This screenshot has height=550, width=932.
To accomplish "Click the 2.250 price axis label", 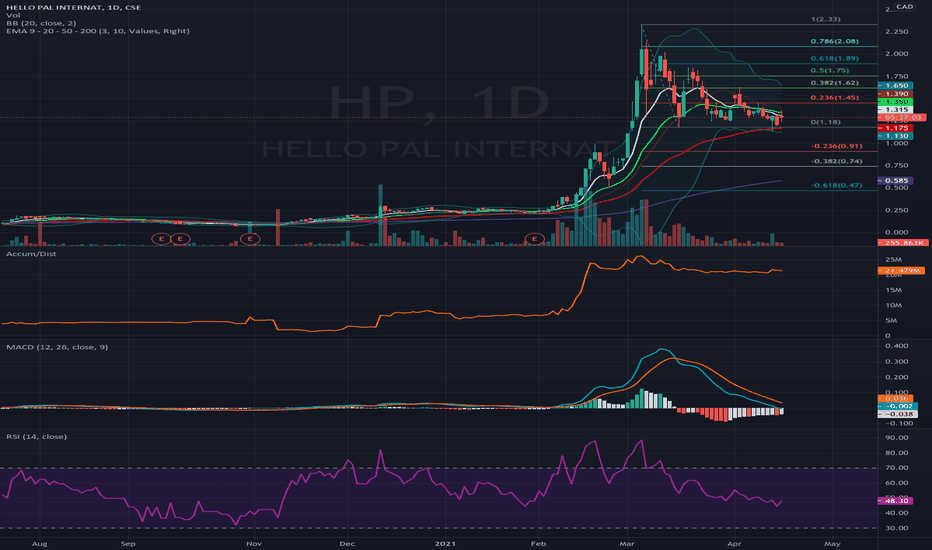I will 896,32.
